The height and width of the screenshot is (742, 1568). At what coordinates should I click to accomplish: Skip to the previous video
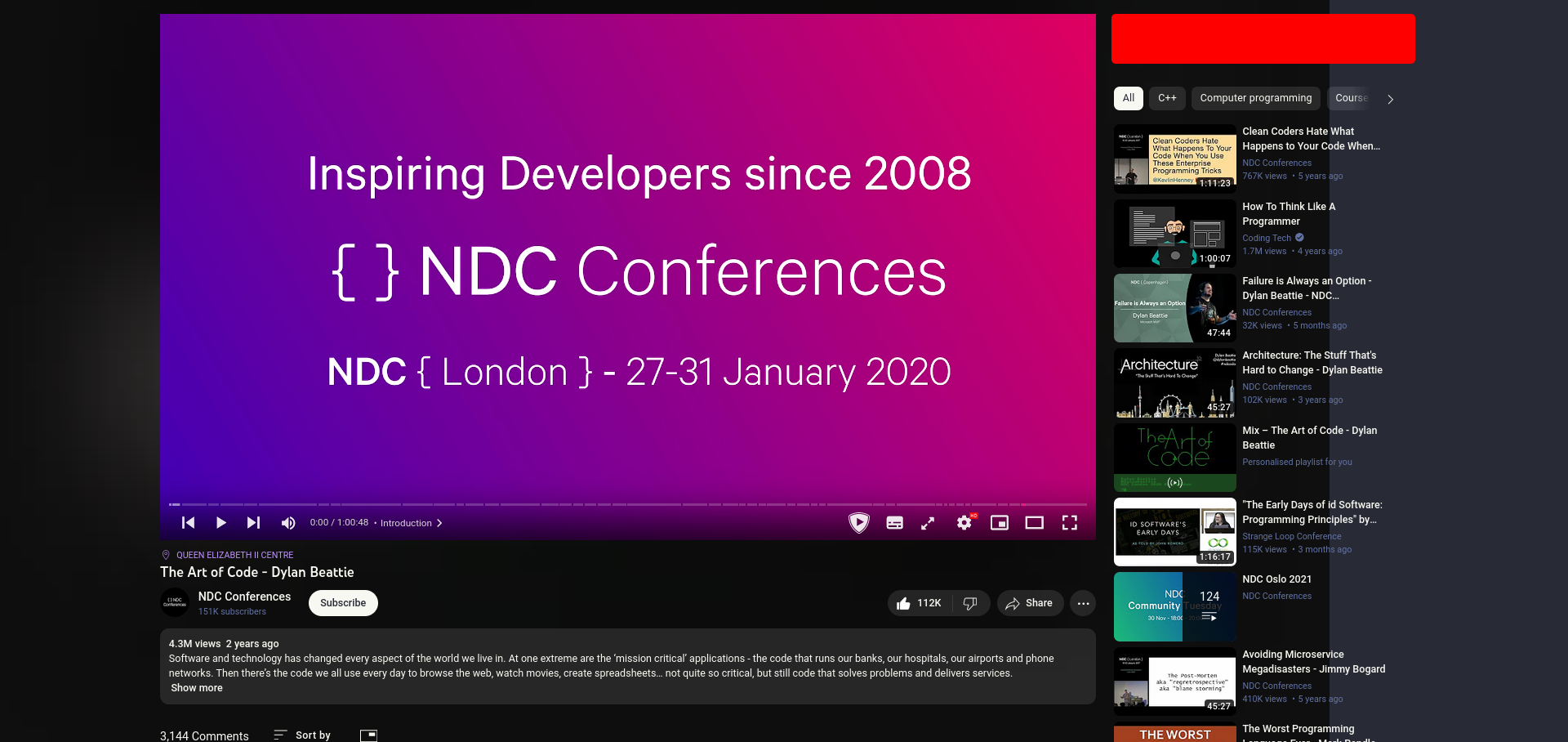[188, 523]
